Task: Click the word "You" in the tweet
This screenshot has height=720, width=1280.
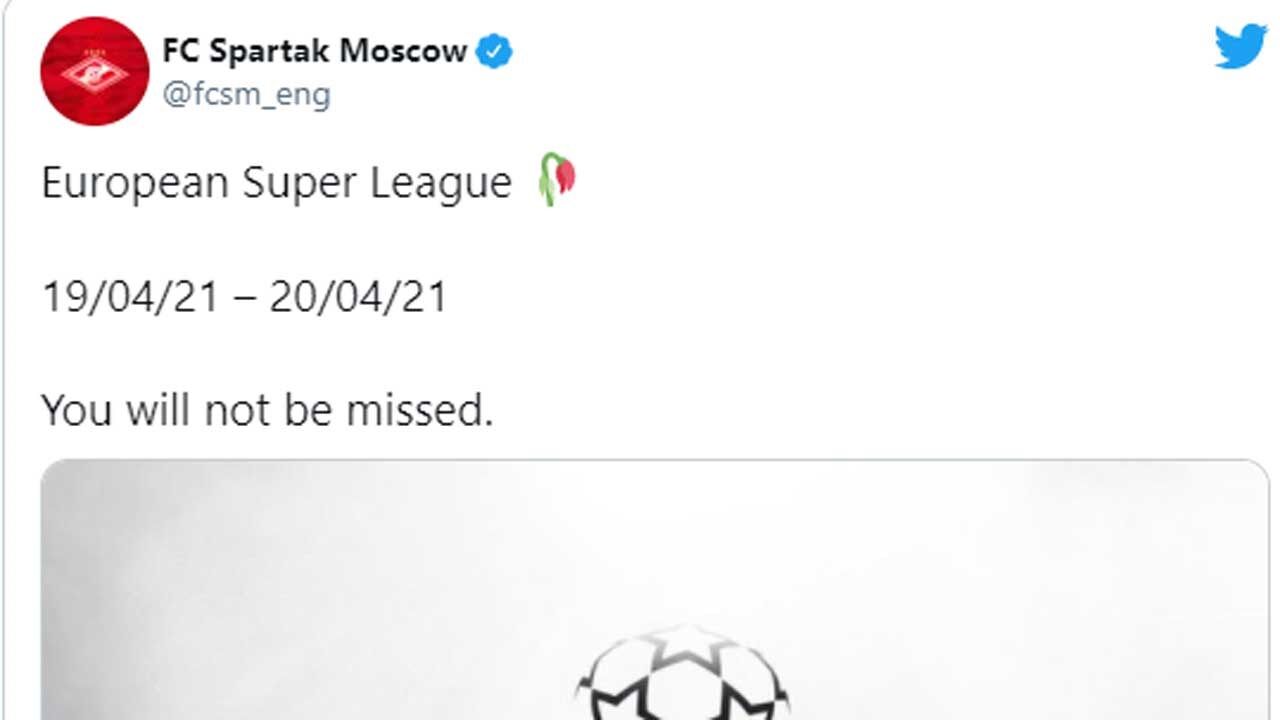Action: (76, 410)
